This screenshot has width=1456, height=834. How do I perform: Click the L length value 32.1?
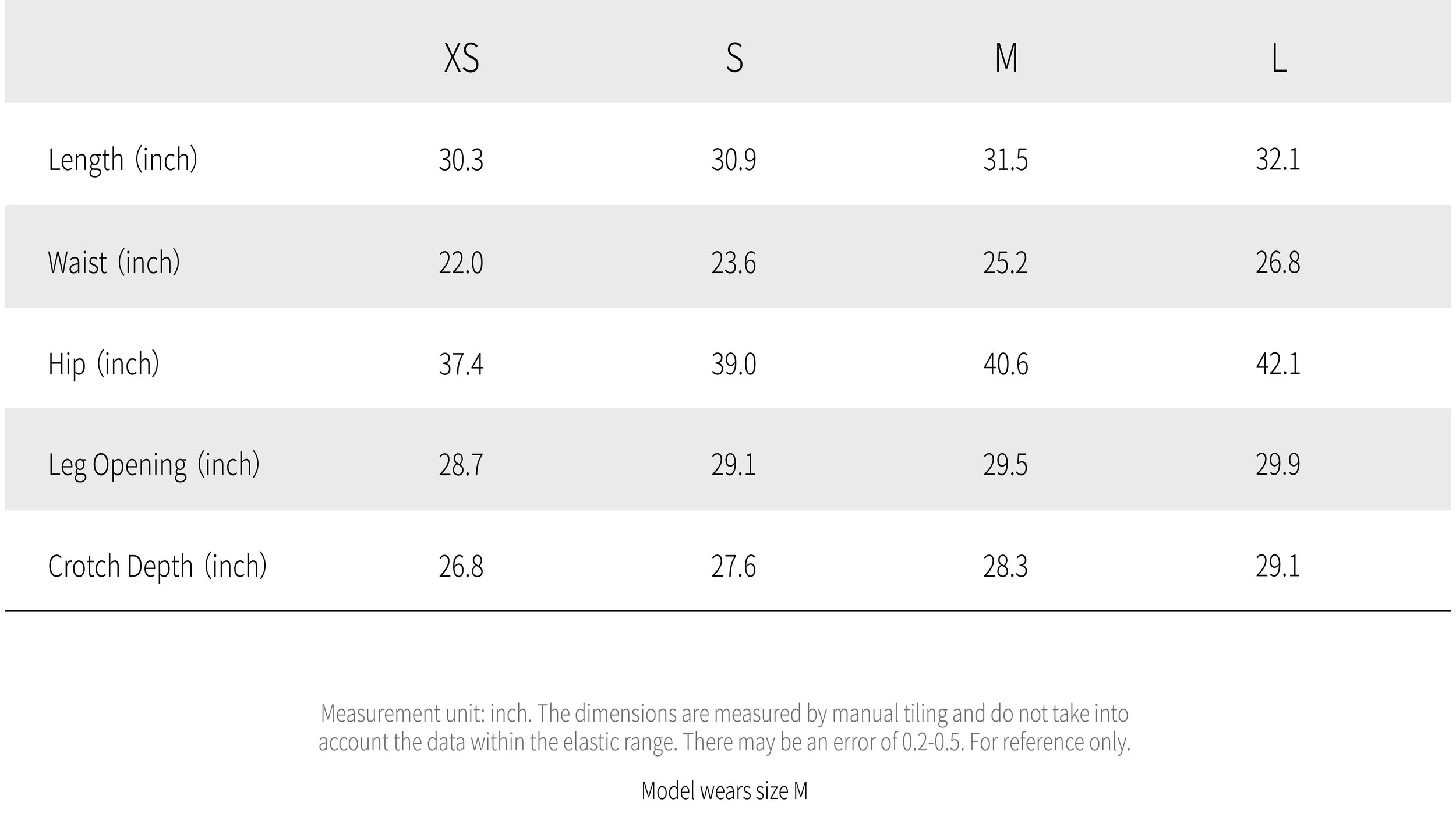pyautogui.click(x=1278, y=160)
